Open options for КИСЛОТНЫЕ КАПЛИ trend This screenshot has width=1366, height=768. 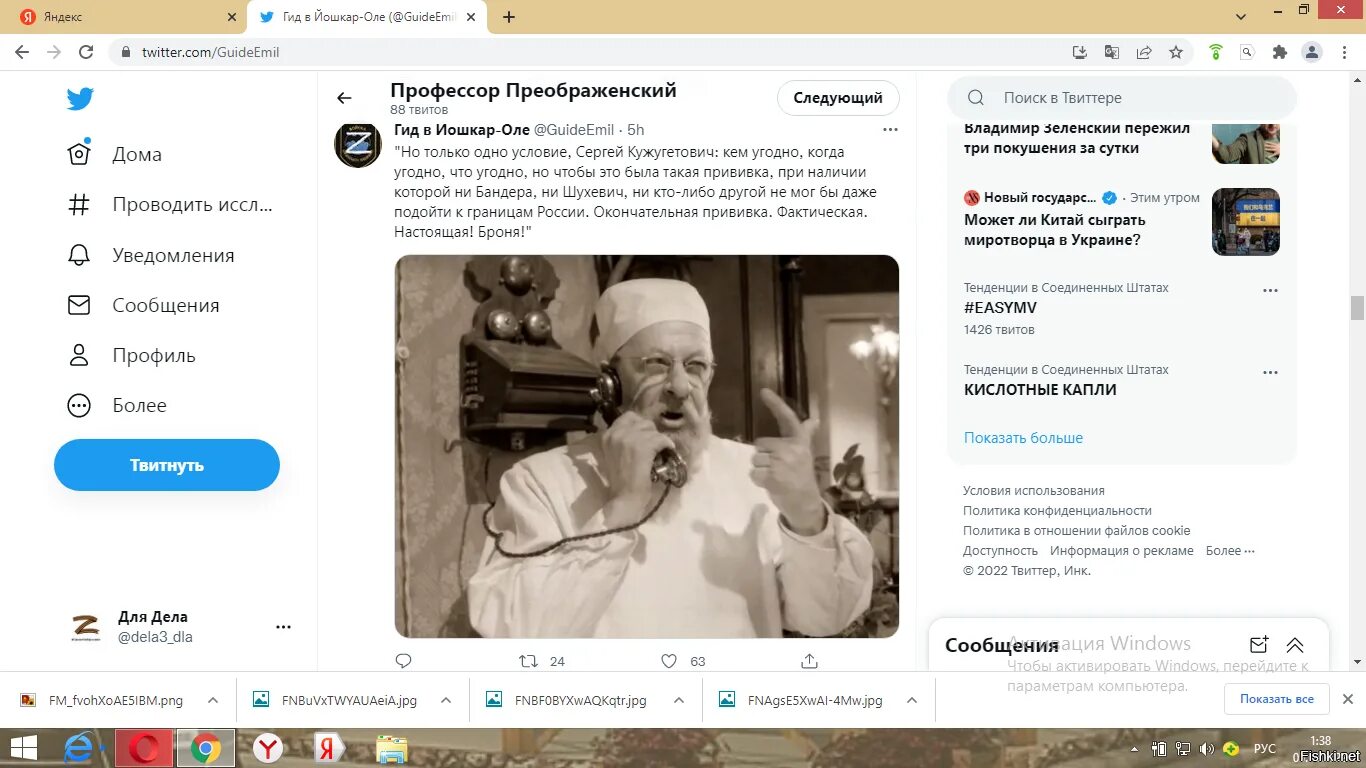(1270, 373)
